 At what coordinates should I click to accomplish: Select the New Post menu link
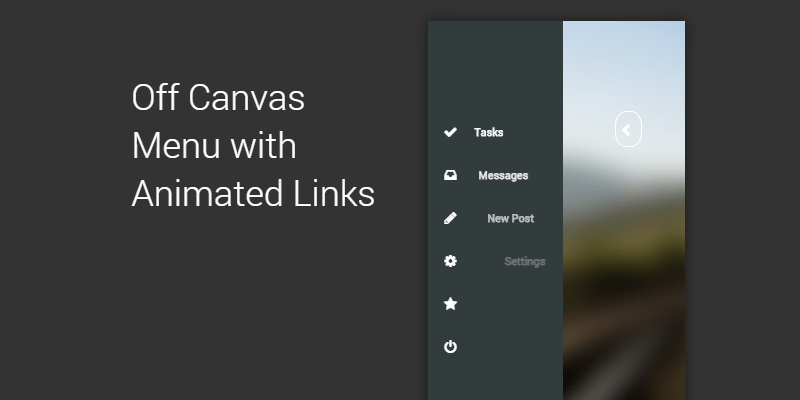pos(510,218)
